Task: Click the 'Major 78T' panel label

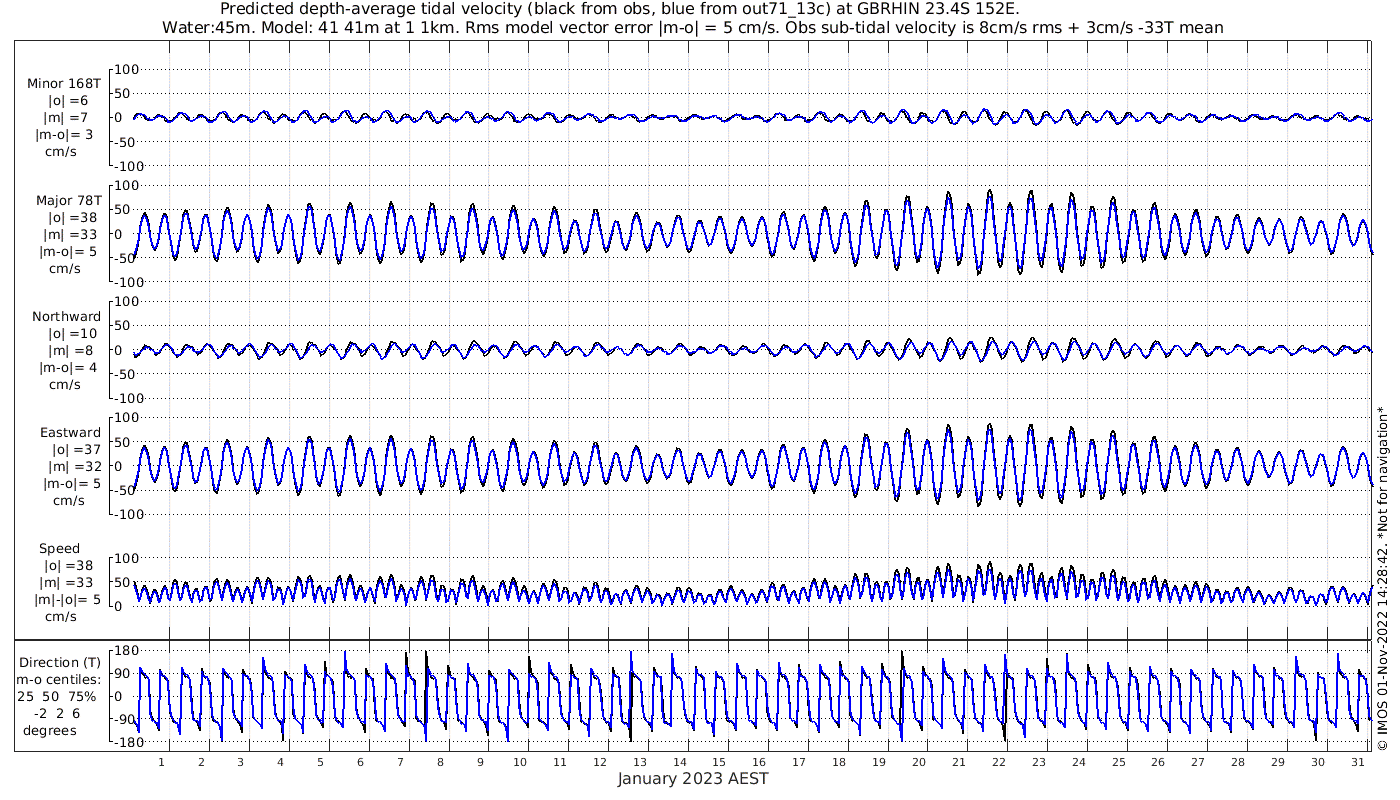Action: [68, 200]
